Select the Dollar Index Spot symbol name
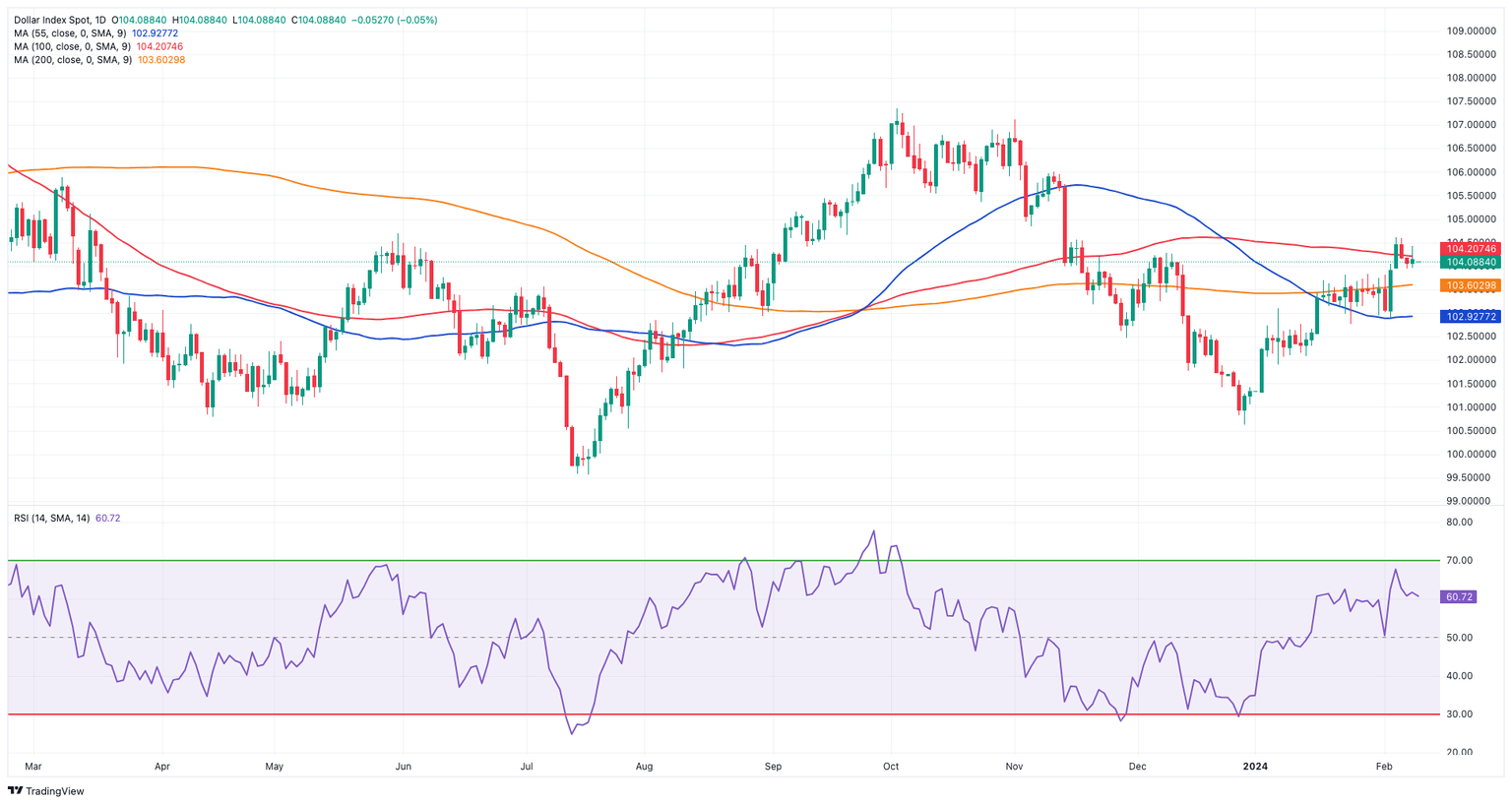The image size is (1512, 804). (54, 18)
